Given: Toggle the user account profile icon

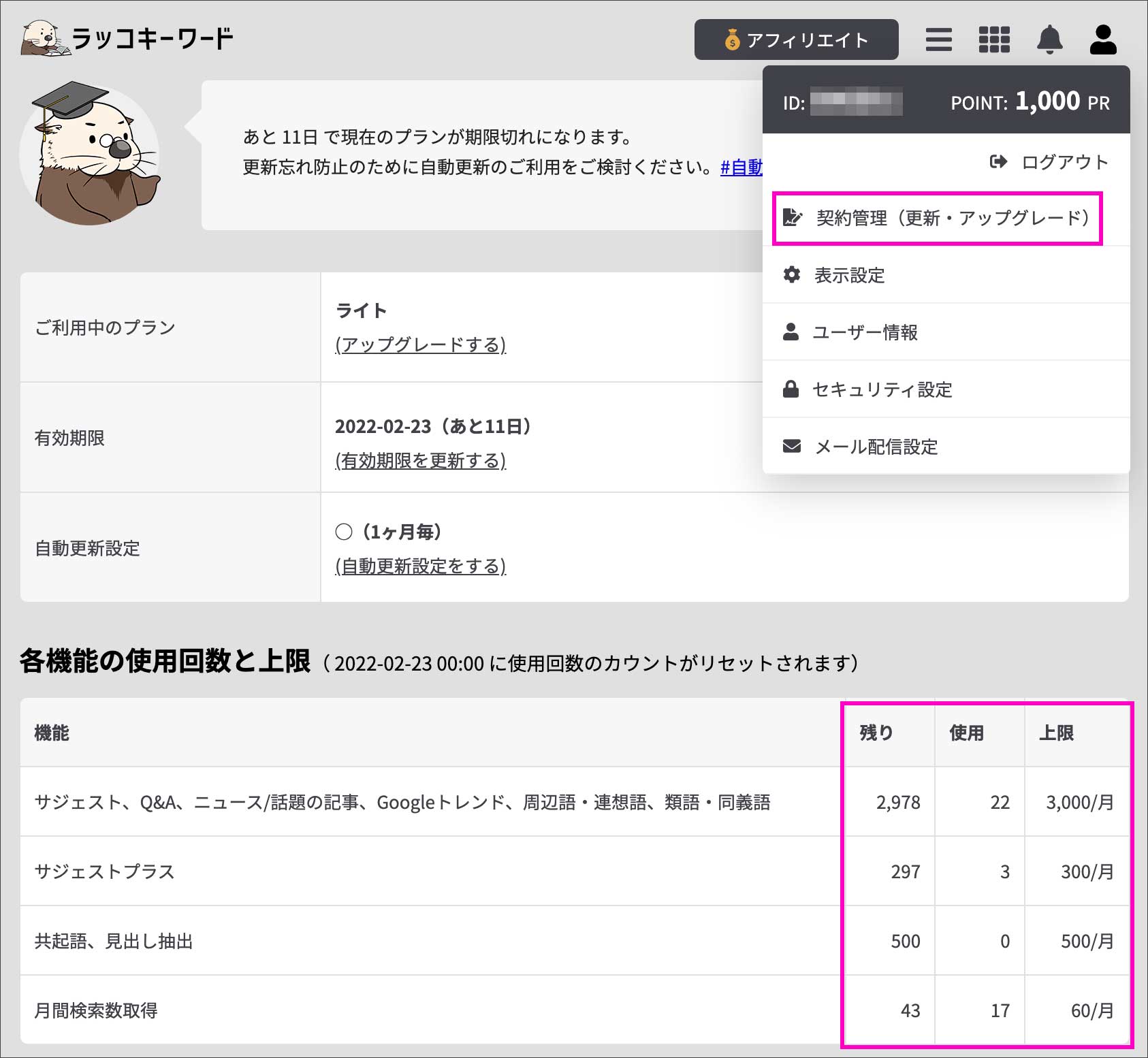Looking at the screenshot, I should 1103,39.
